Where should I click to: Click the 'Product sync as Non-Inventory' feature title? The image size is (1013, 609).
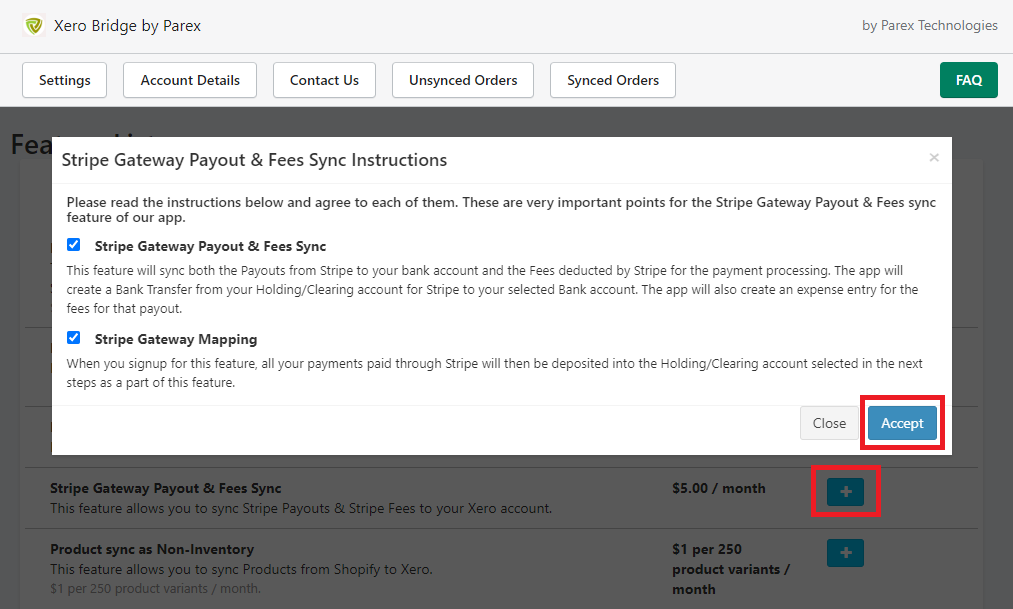(152, 549)
